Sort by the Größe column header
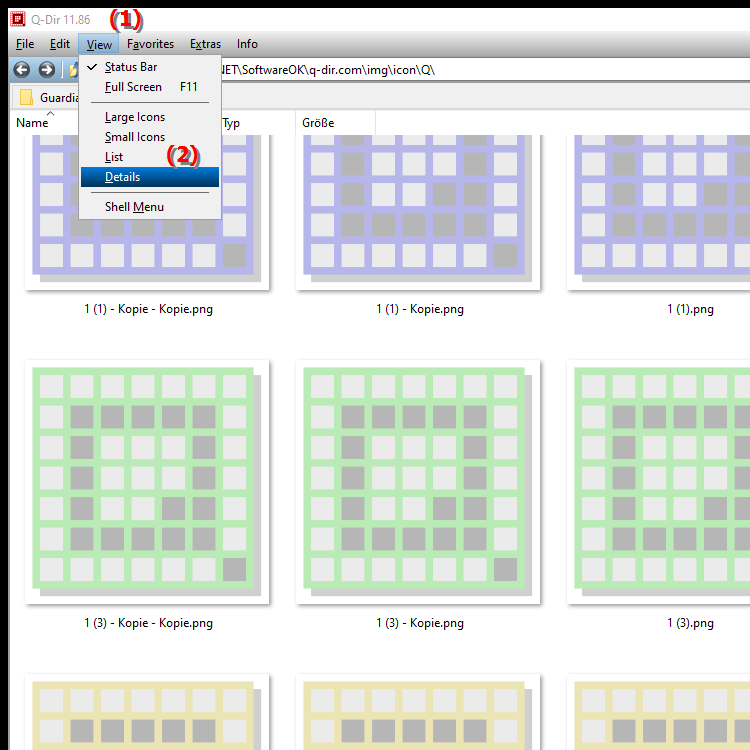 [336, 123]
